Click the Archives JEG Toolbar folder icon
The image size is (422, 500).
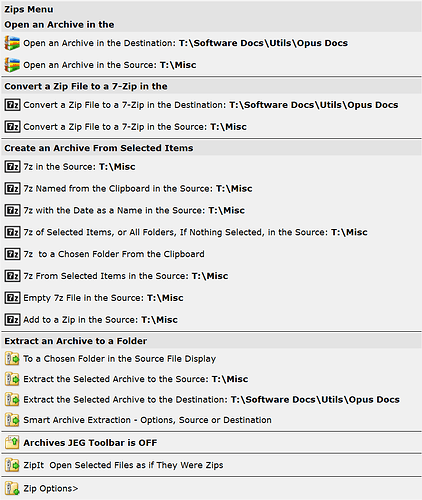click(x=12, y=443)
